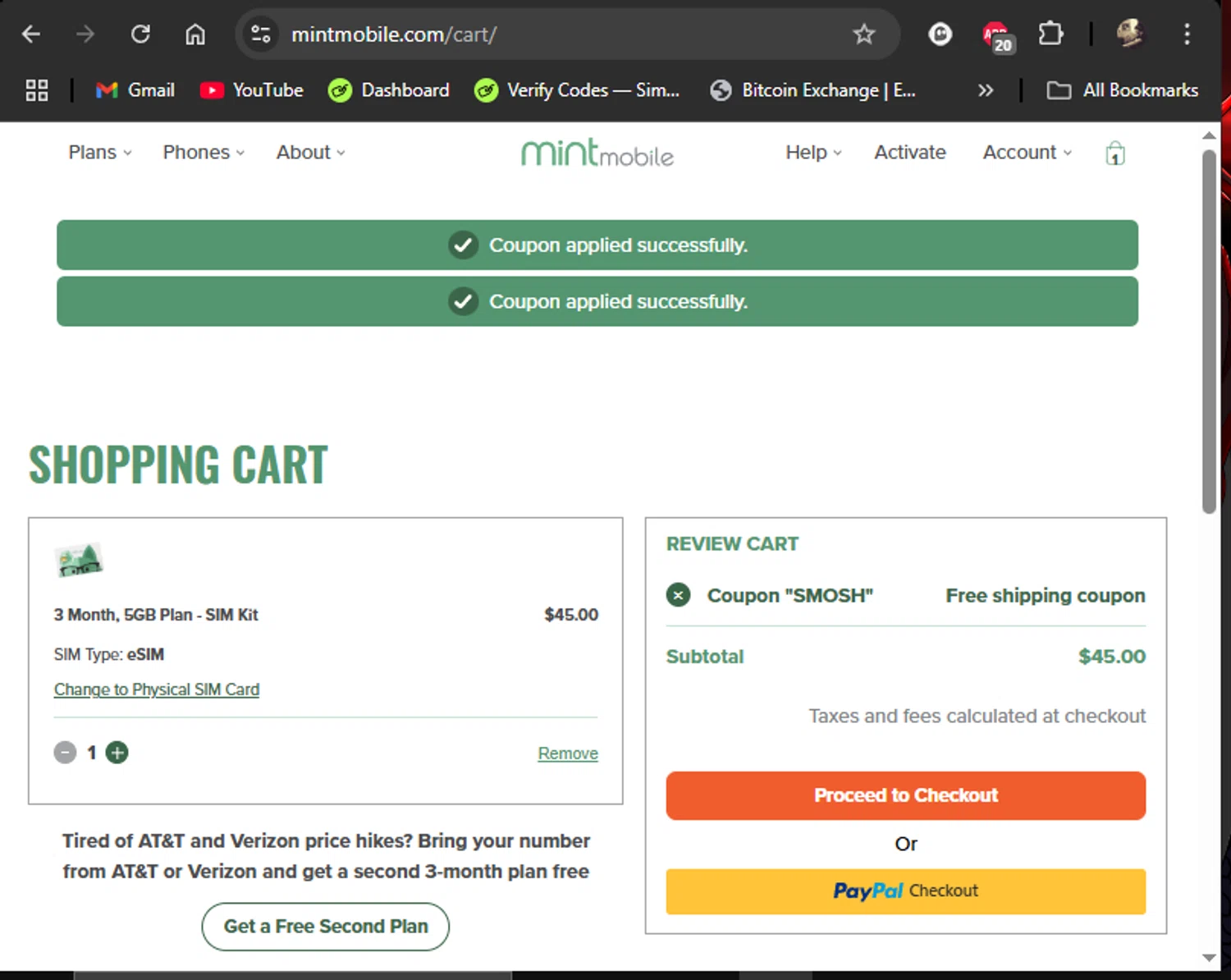Screen dimensions: 1231x980
Task: Click the REVIEW CART heading
Action: click(x=732, y=544)
